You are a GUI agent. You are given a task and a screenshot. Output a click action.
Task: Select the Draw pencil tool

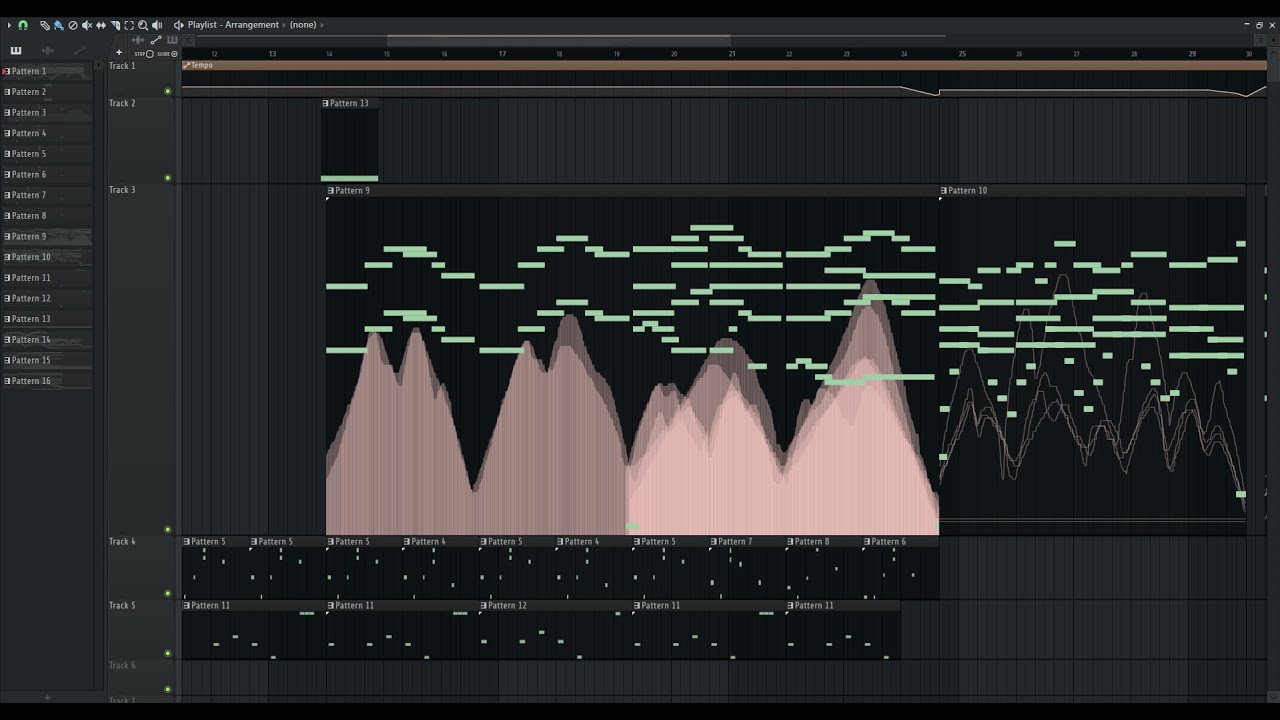45,25
